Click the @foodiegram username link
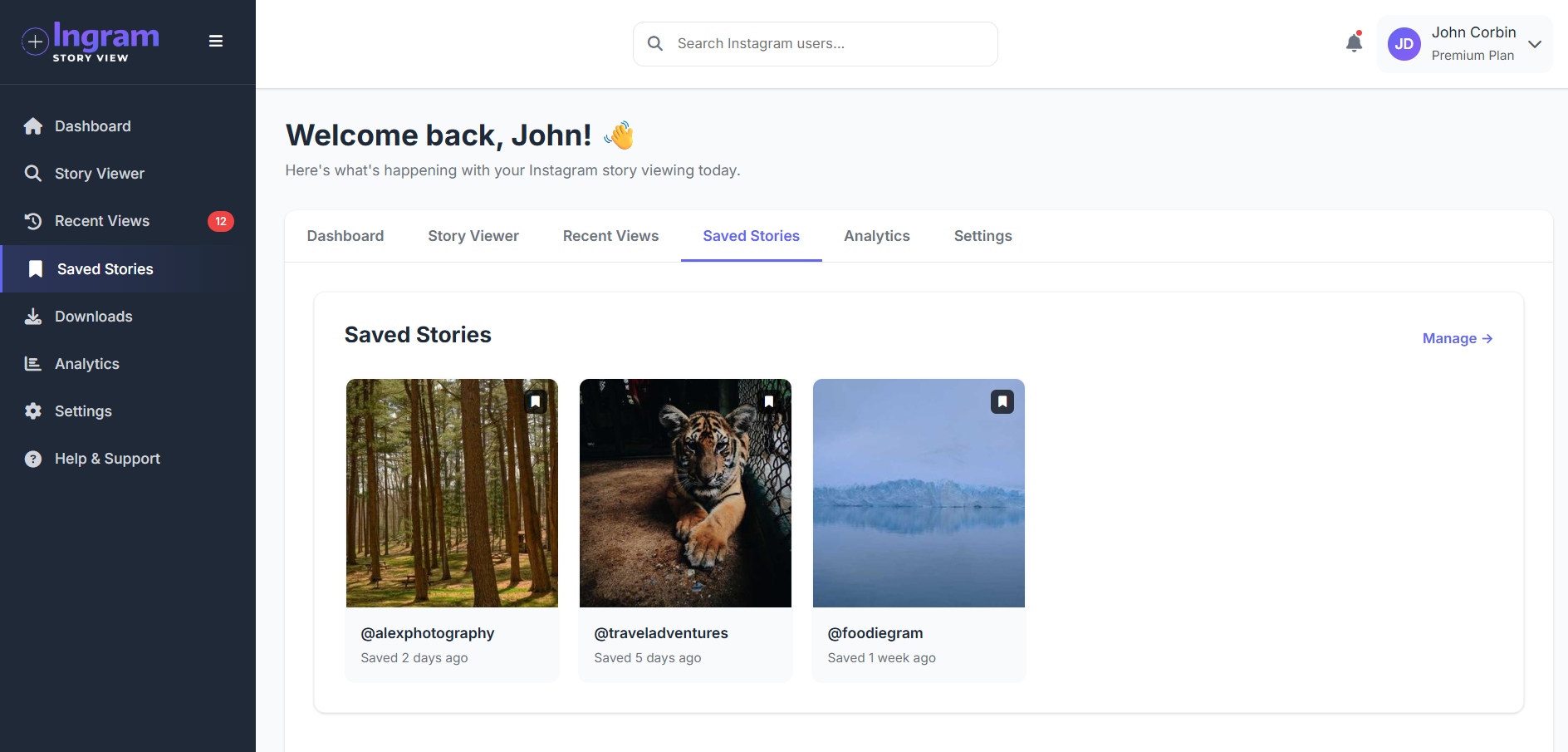The height and width of the screenshot is (752, 1568). [875, 633]
